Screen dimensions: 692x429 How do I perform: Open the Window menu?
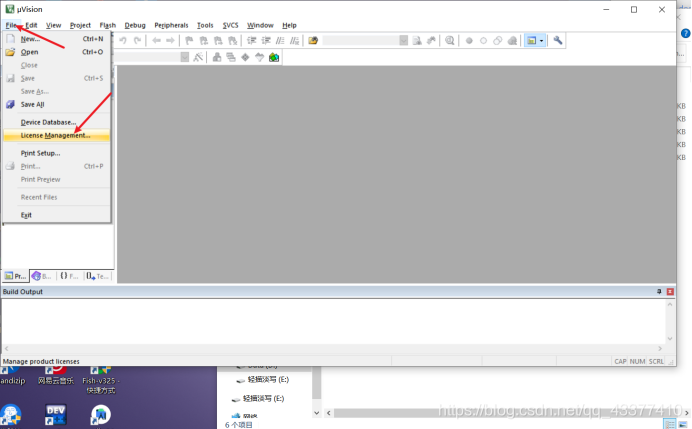[260, 25]
